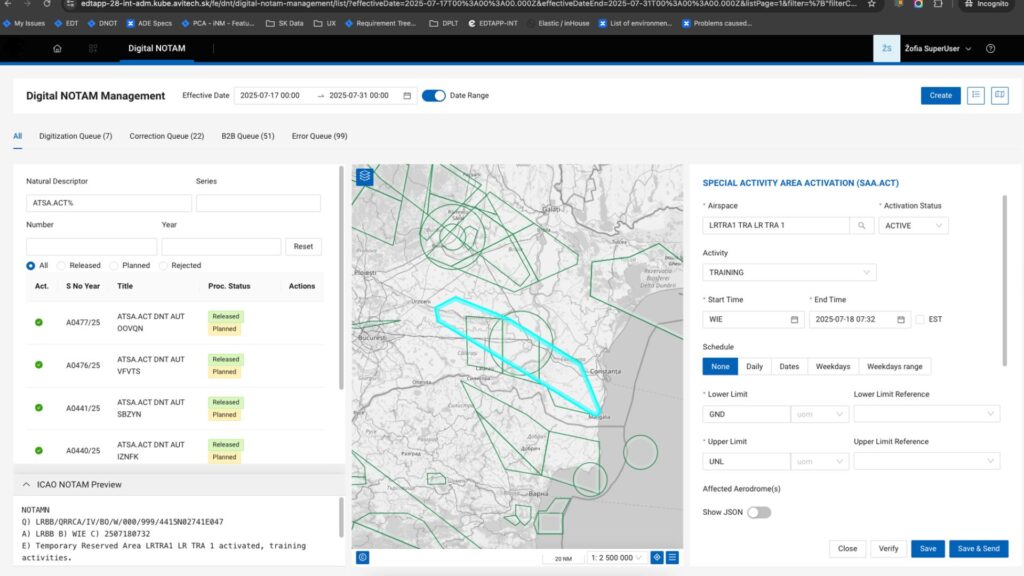Click the map center target icon
The image size is (1024, 576).
(657, 557)
